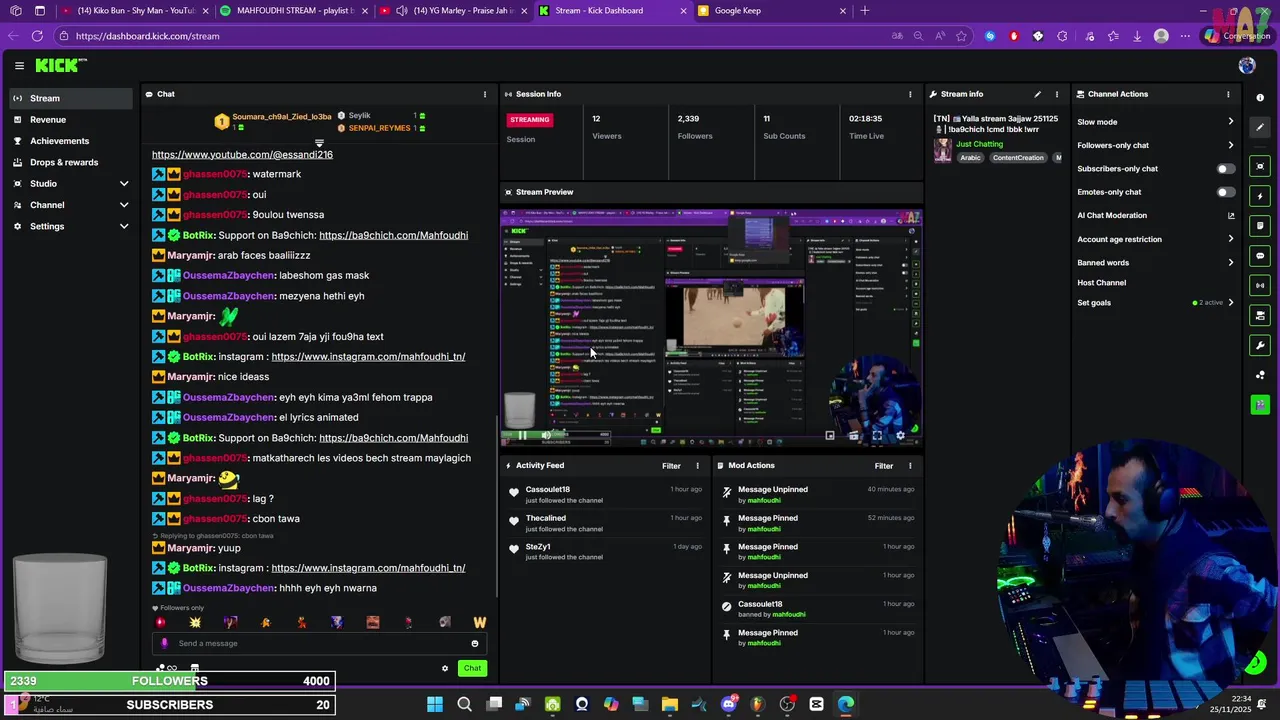Click the pencil edit icon in right sidebar
The height and width of the screenshot is (720, 1280).
[x=1260, y=127]
